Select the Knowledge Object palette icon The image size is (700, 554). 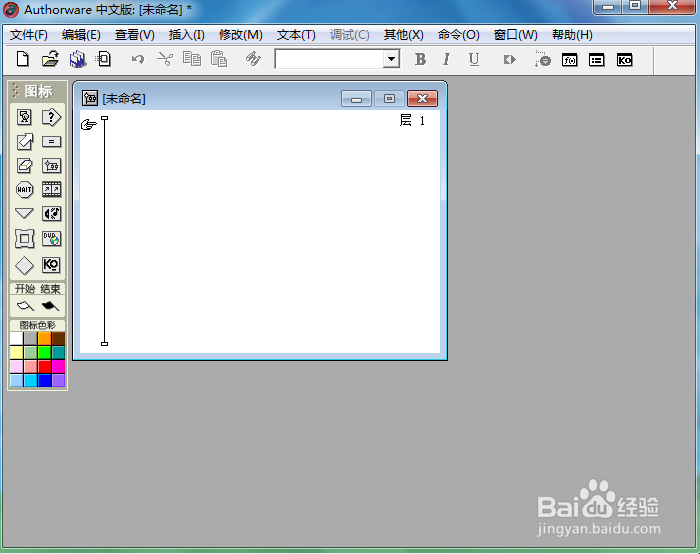click(51, 265)
